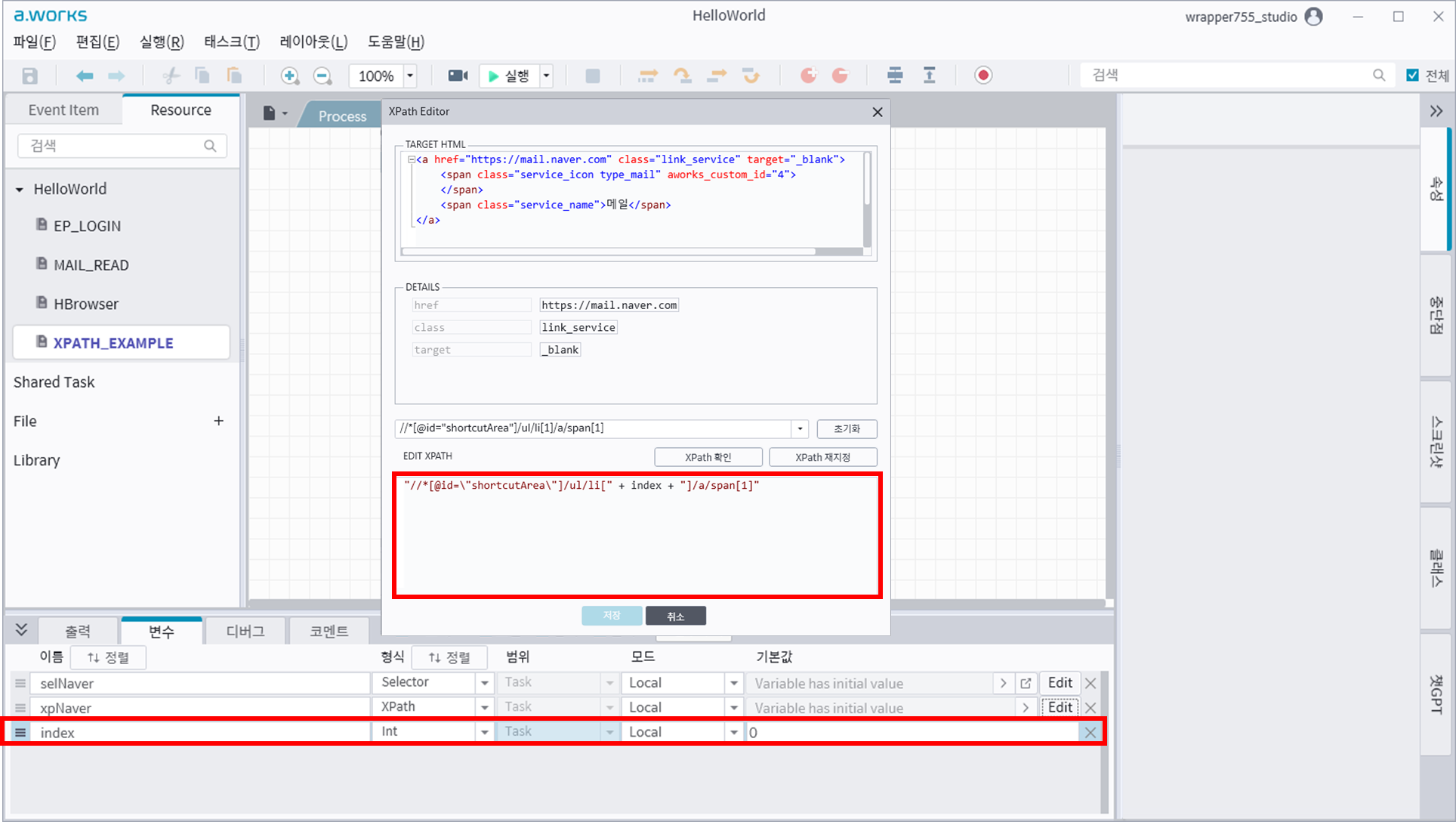Open the 실행 run options dropdown
Screen dimensions: 1456x822
click(546, 76)
